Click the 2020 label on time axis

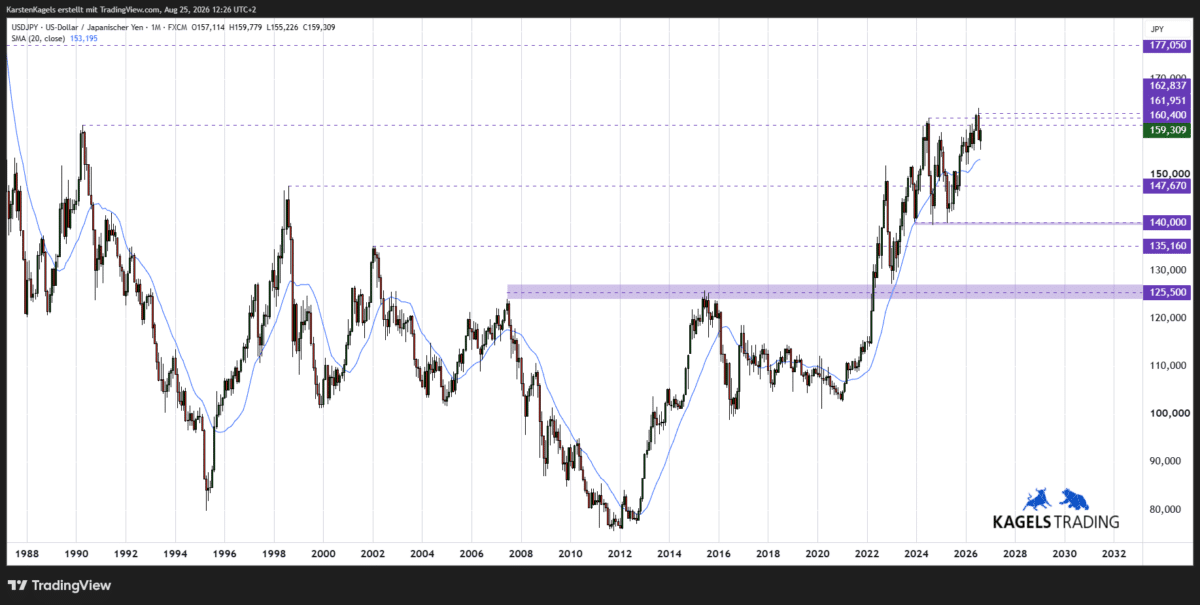click(818, 552)
